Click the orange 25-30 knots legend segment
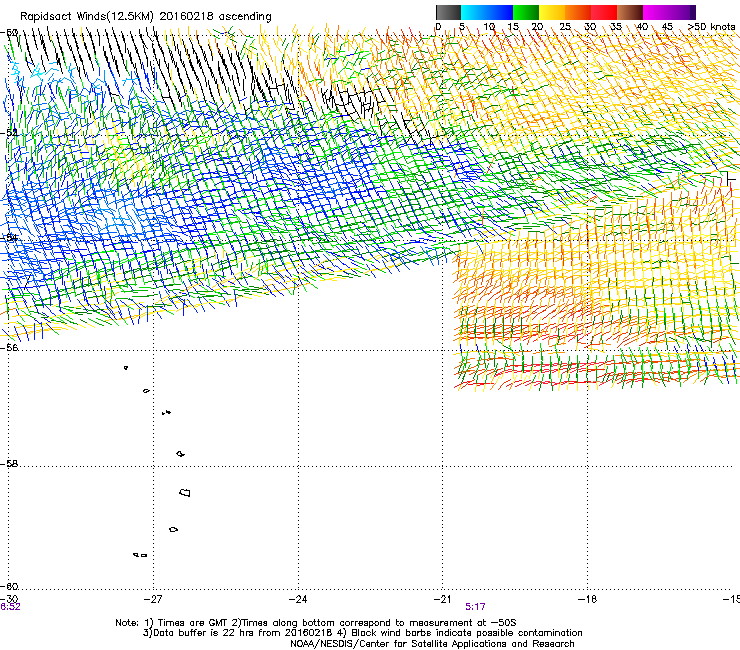 coord(578,12)
